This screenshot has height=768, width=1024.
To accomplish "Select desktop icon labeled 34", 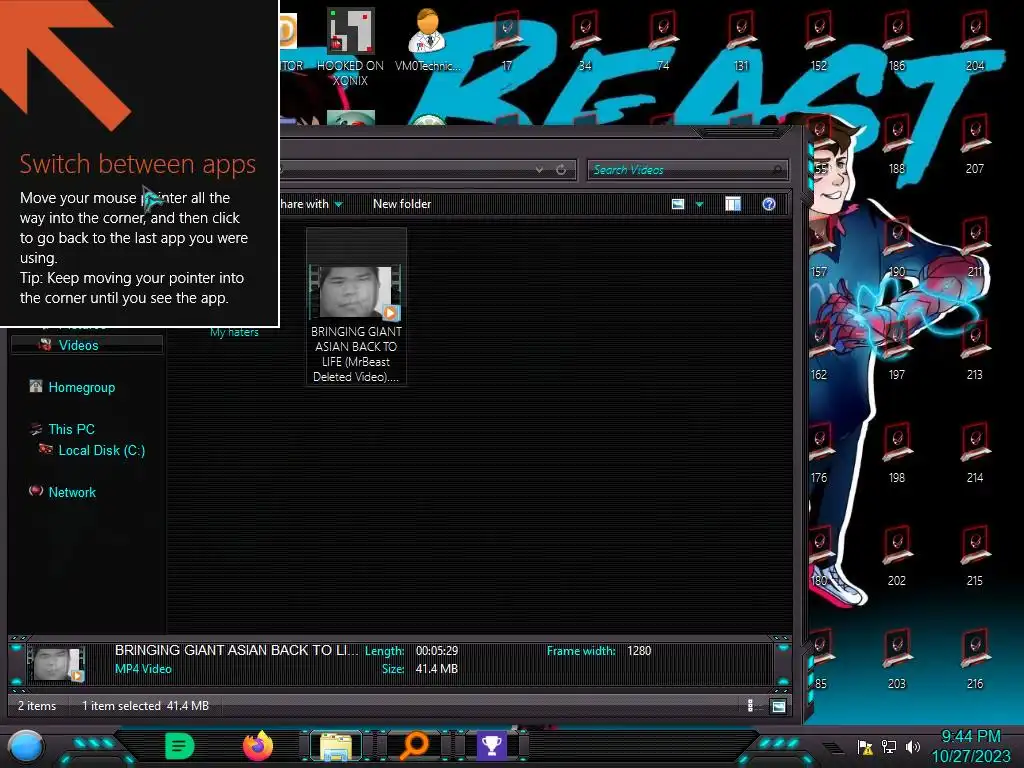I will [x=585, y=40].
